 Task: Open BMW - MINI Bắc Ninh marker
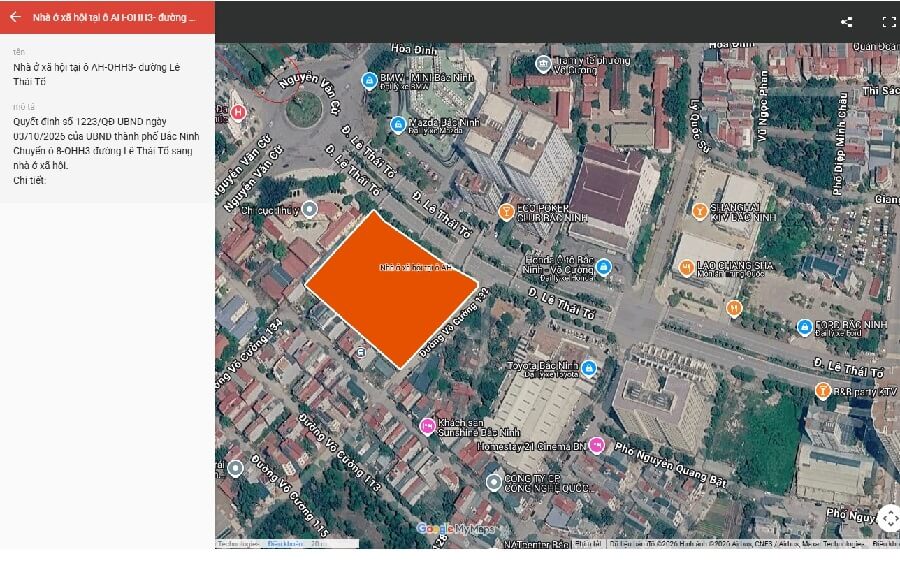pyautogui.click(x=369, y=80)
